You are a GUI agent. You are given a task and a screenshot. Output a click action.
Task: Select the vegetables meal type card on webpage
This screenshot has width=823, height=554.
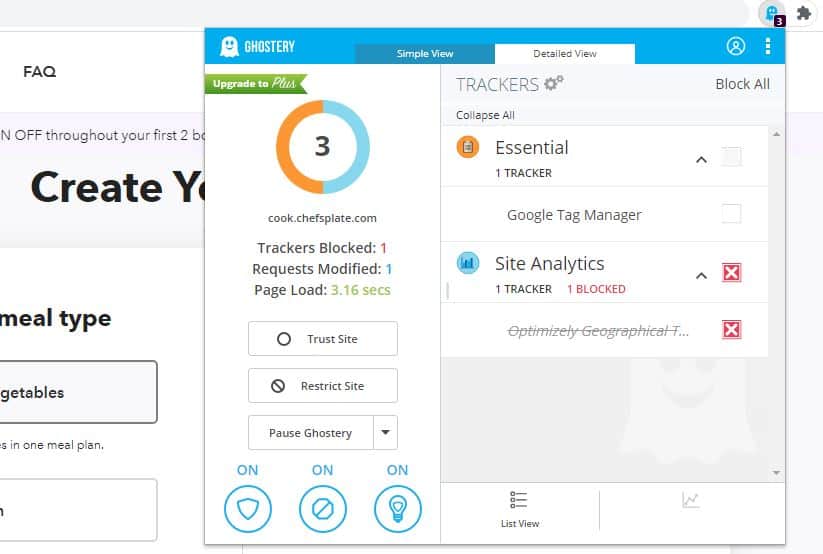pos(78,392)
